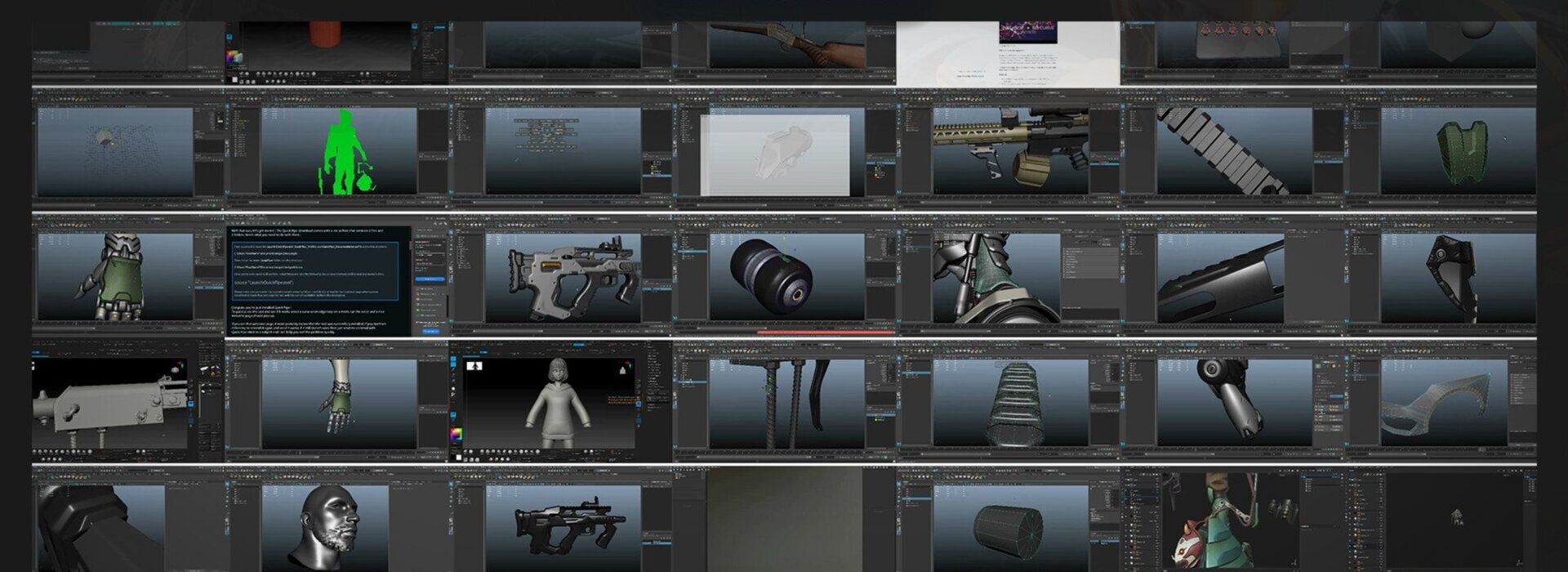Open the gray submachine gun render thumbnail
Screen dimensions: 1568x572
562,278
